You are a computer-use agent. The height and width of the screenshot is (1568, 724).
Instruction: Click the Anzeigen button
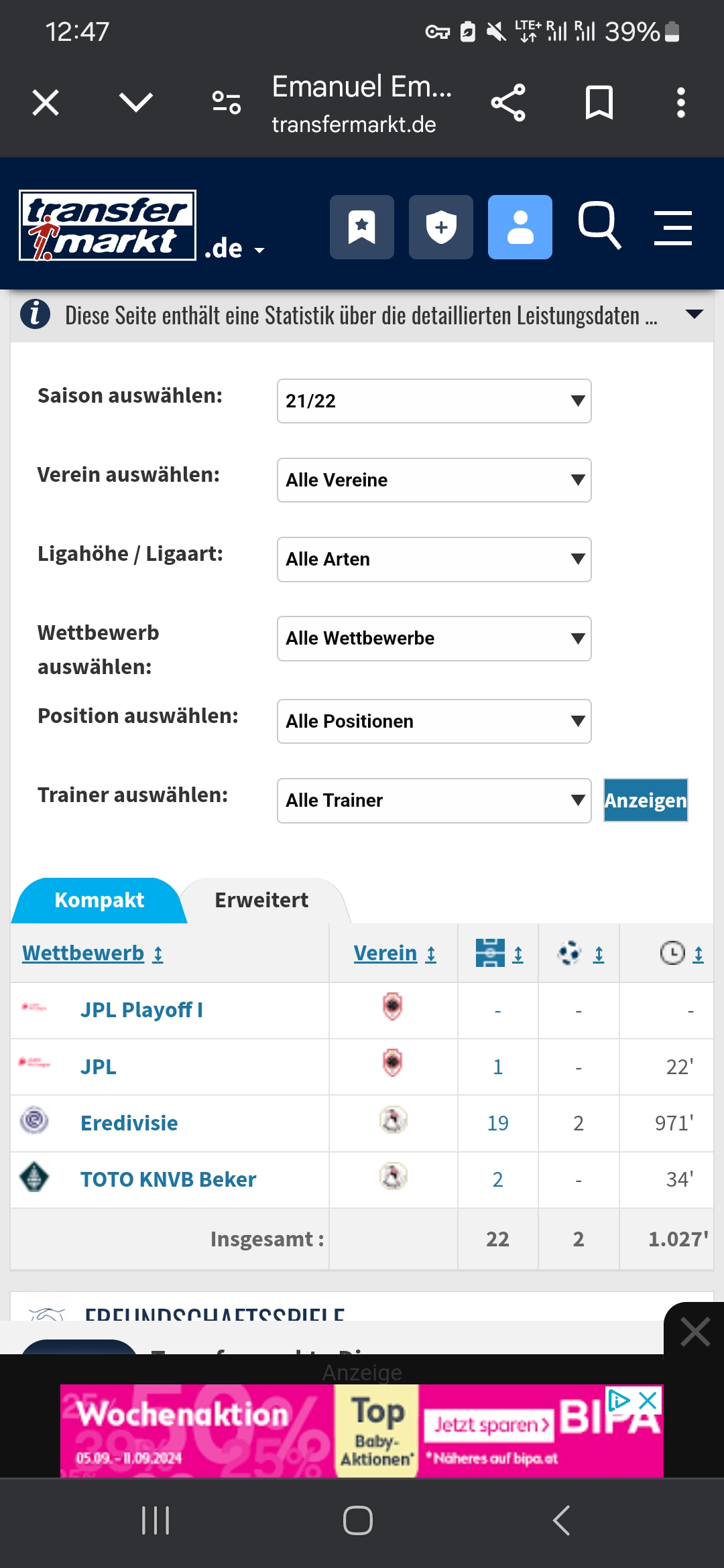646,800
